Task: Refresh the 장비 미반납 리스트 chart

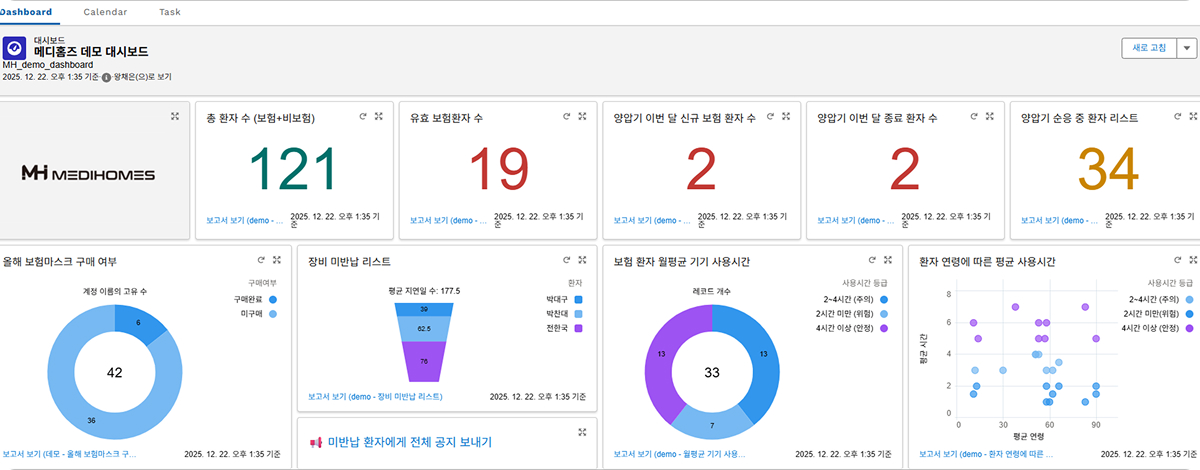Action: [x=567, y=260]
